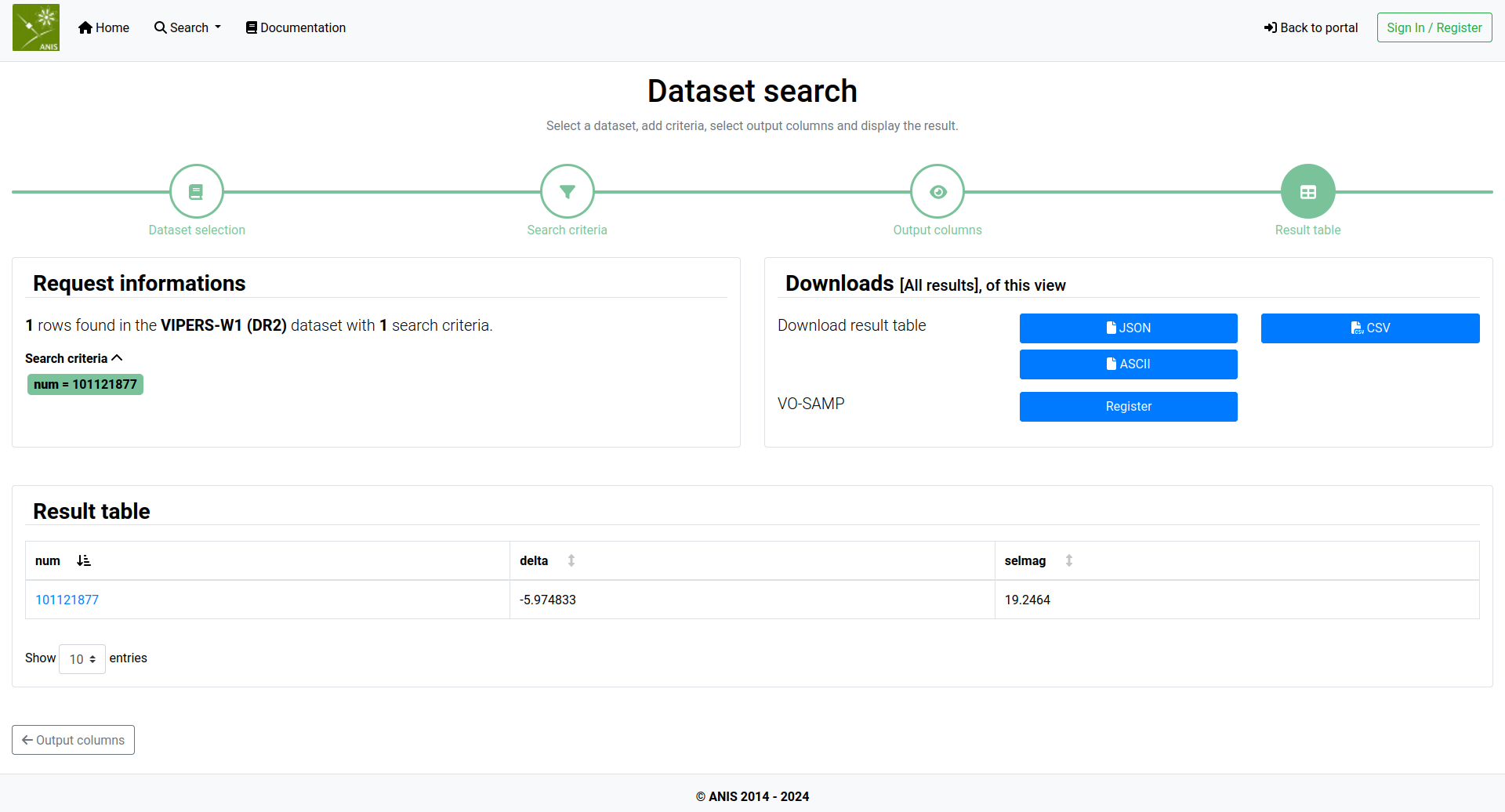1505x812 pixels.
Task: Select the Result table step icon
Action: click(1308, 191)
